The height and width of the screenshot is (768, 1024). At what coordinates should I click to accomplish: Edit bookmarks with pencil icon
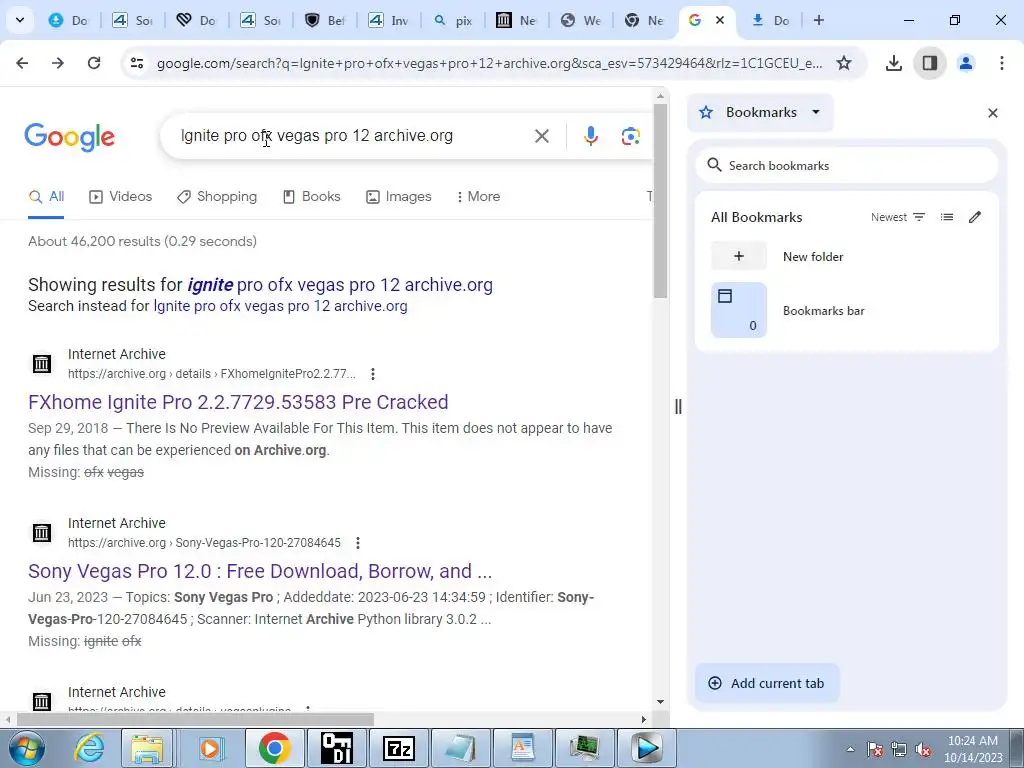tap(974, 217)
